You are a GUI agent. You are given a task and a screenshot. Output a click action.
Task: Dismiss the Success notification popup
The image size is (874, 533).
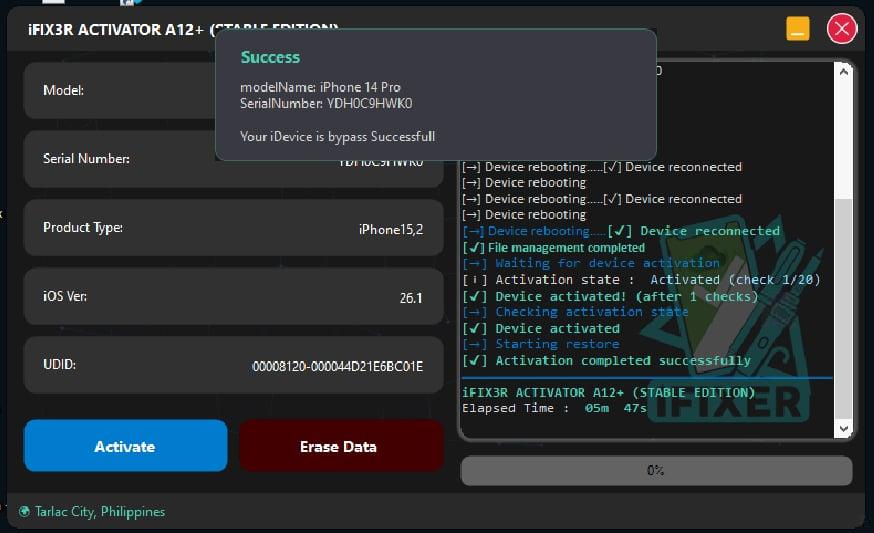point(436,95)
